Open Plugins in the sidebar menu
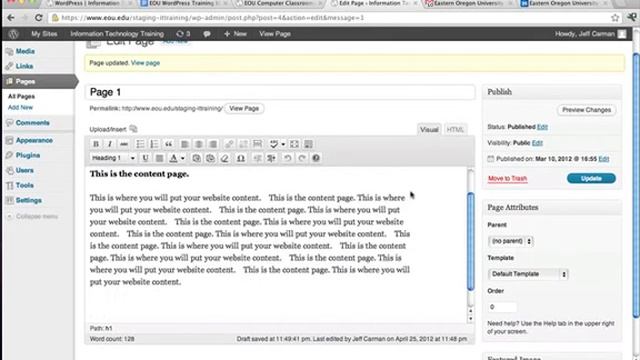 [28, 156]
